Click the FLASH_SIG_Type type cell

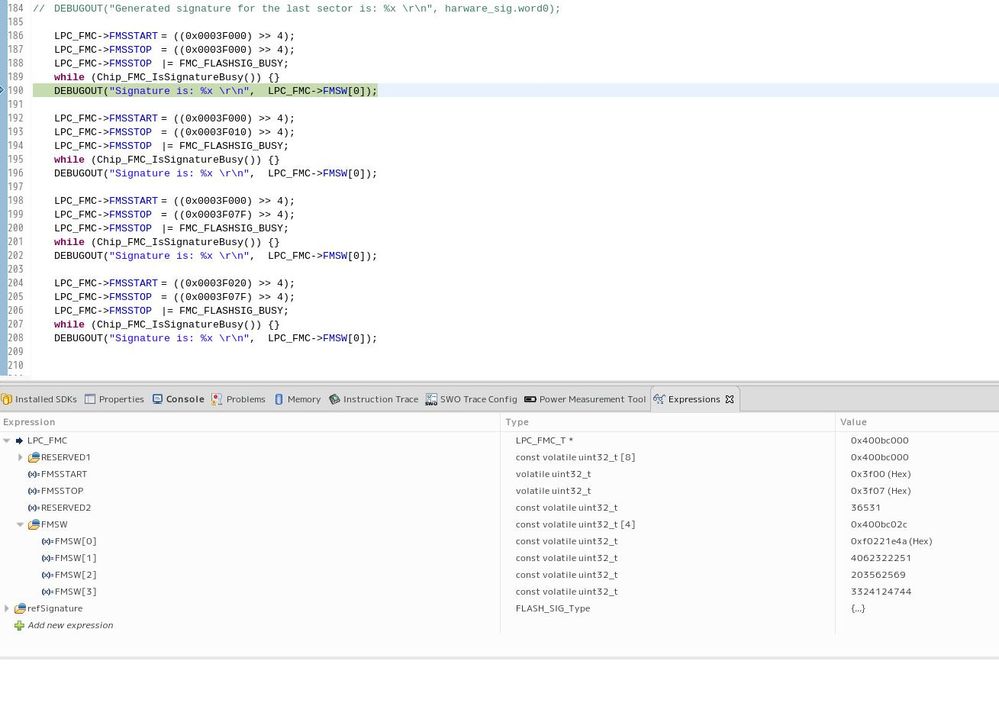pyautogui.click(x=552, y=608)
